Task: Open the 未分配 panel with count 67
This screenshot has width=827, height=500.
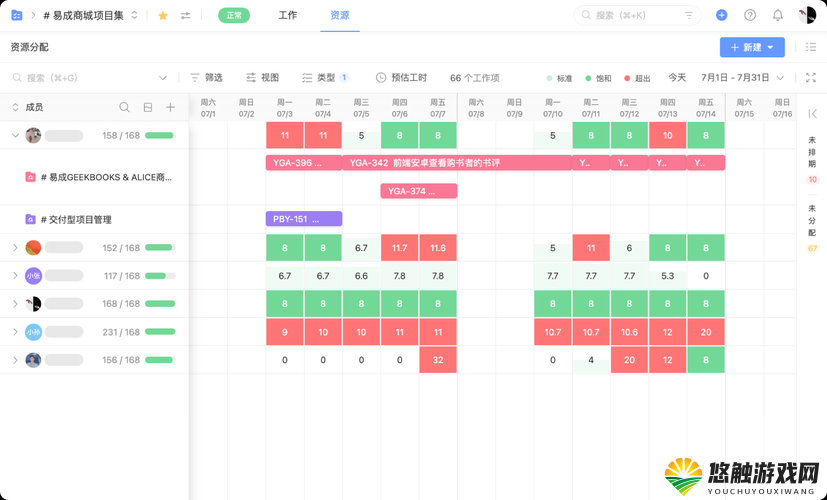Action: pos(812,229)
